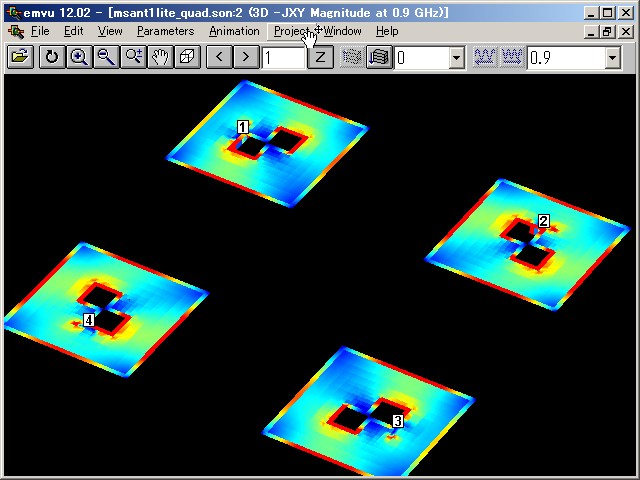
Task: Click port label 4 on left antenna
Action: click(89, 320)
